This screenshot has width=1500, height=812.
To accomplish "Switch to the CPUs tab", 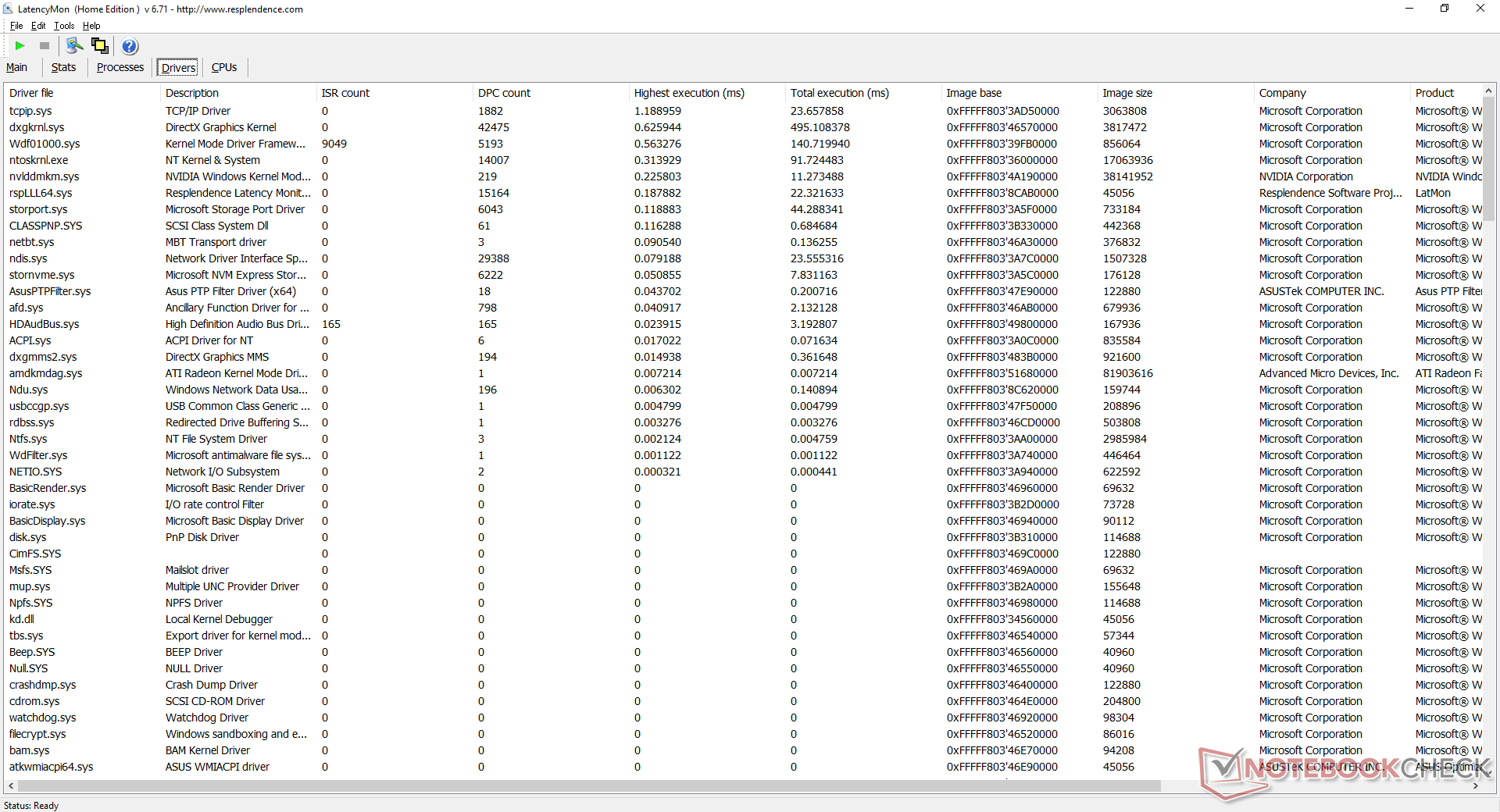I will [x=224, y=67].
